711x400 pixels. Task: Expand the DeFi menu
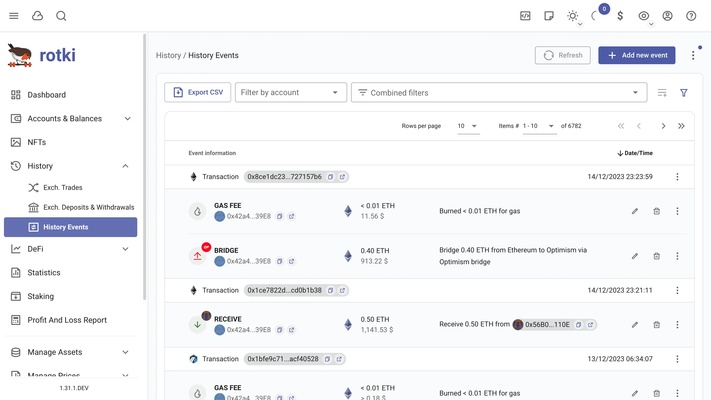70,249
